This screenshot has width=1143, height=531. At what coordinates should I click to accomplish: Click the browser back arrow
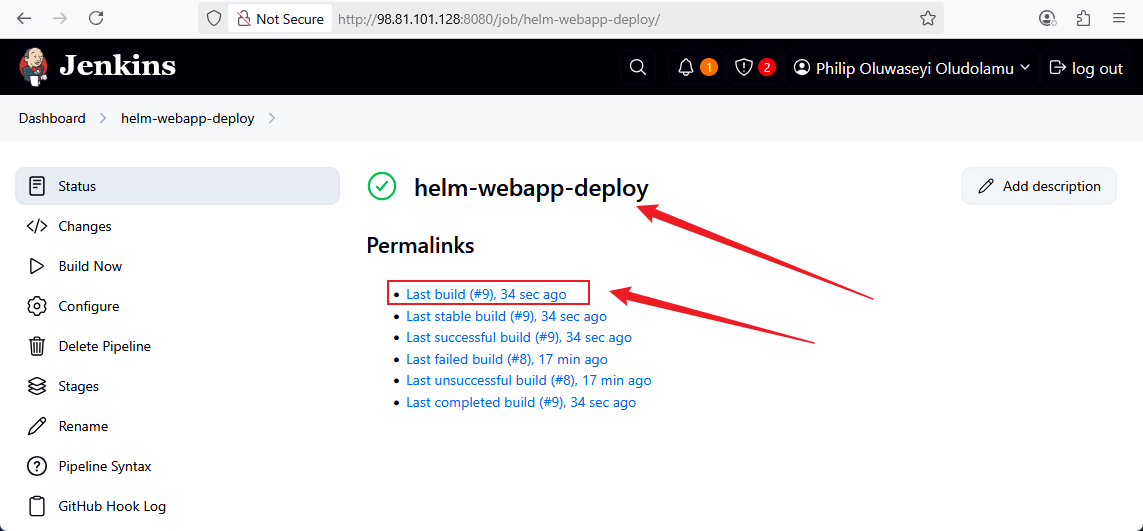(24, 19)
